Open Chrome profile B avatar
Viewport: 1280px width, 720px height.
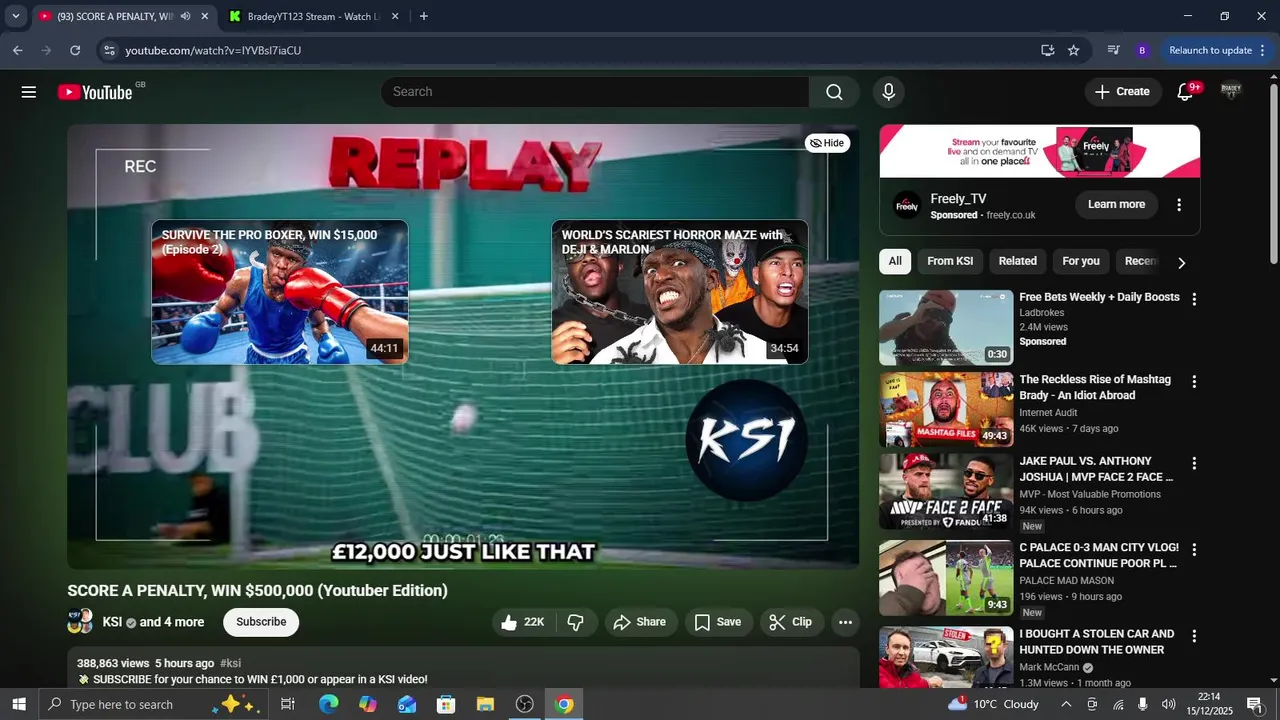1142,50
